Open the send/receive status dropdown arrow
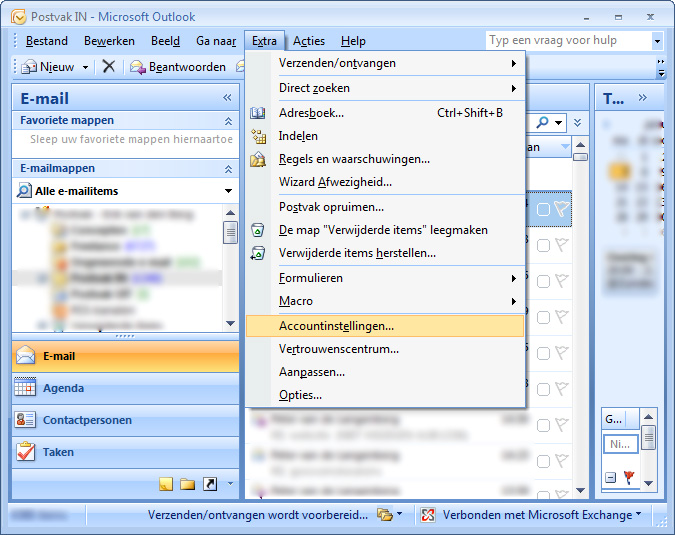 click(399, 513)
